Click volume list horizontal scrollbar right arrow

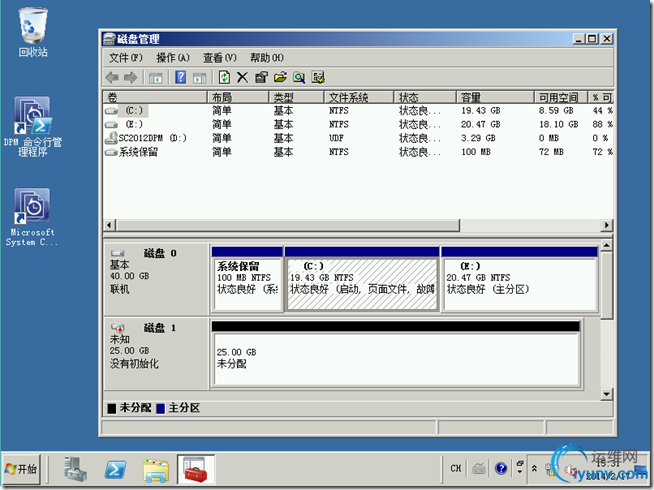(x=606, y=225)
